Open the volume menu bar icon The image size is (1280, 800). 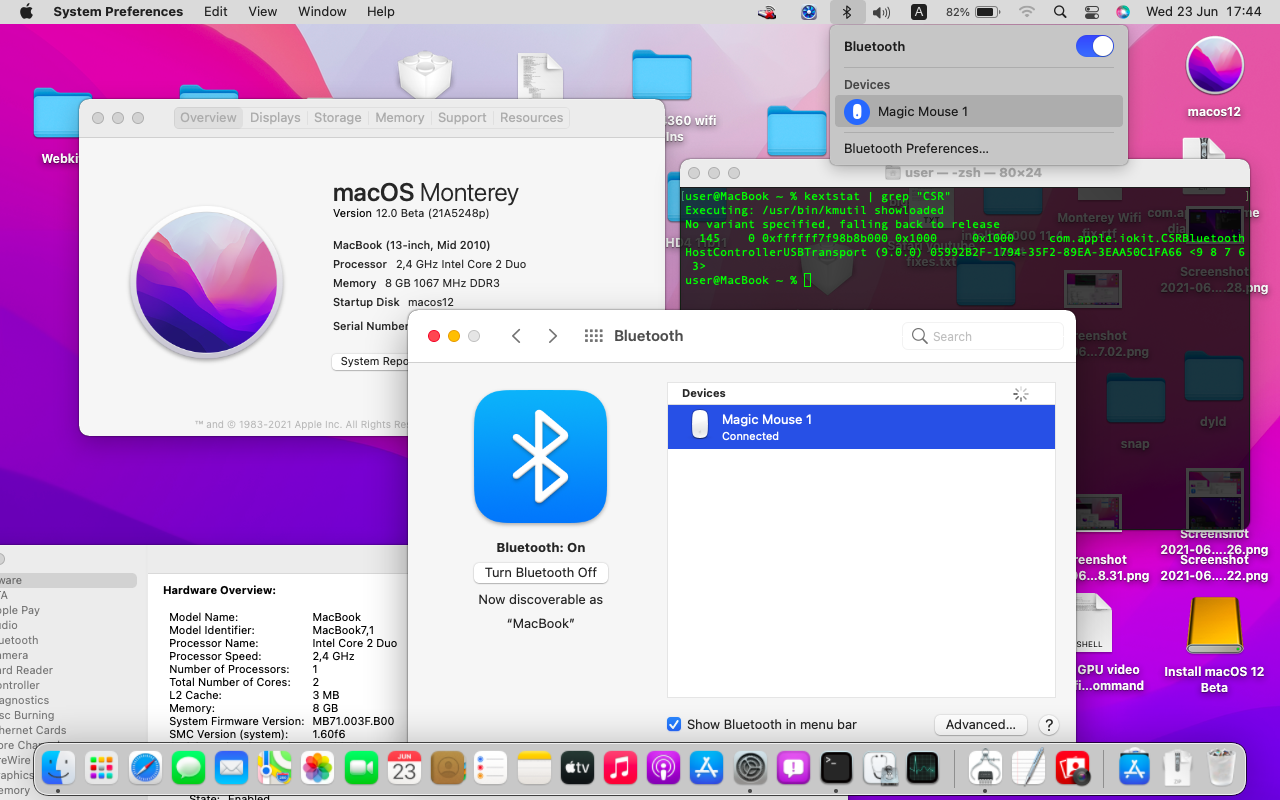(881, 12)
